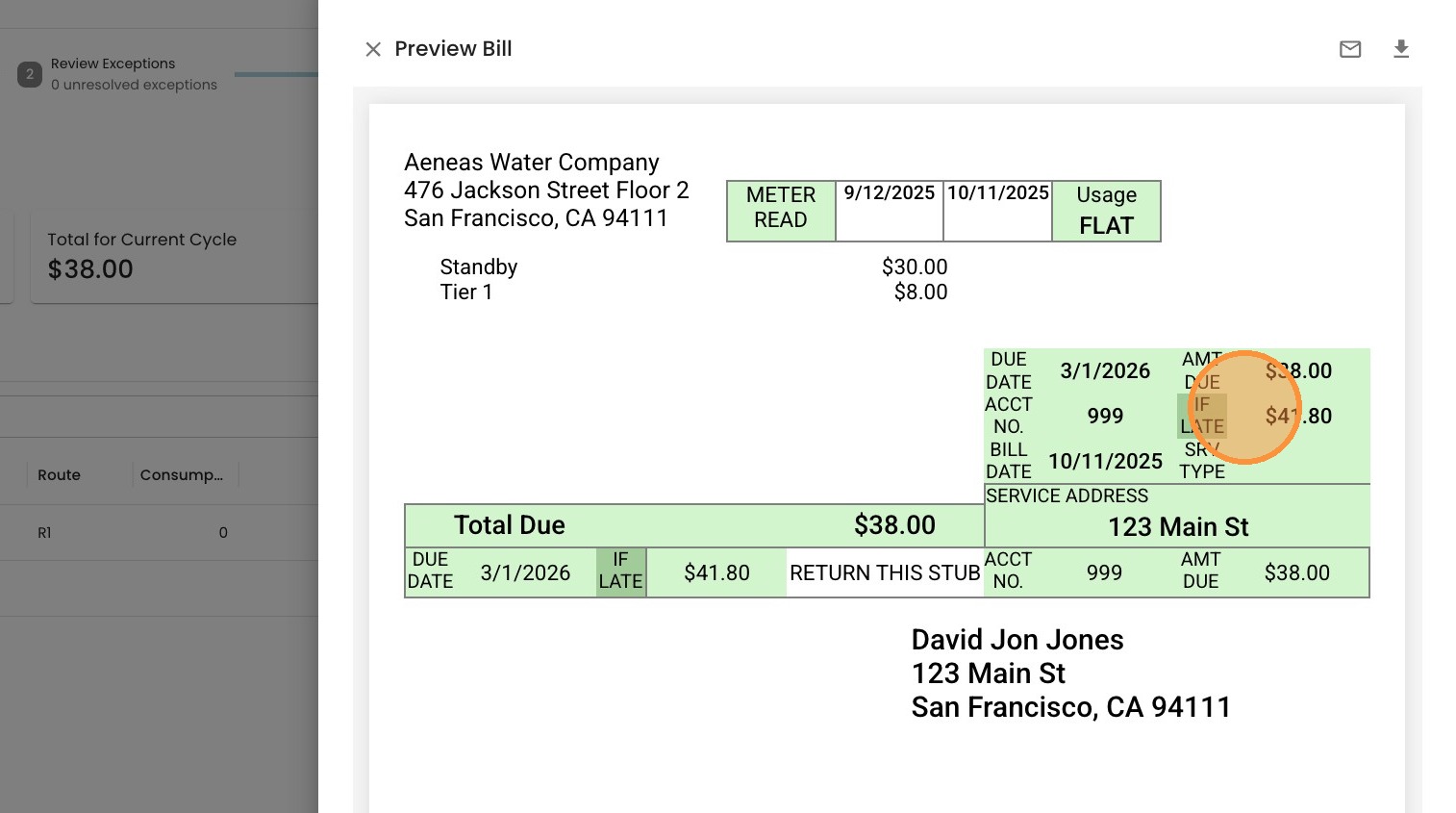The width and height of the screenshot is (1456, 813).
Task: Click the Aeneas Water Company name
Action: click(531, 163)
